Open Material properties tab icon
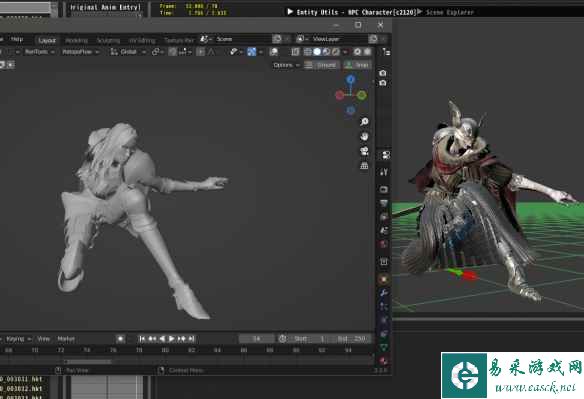This screenshot has width=584, height=399. pyautogui.click(x=384, y=360)
